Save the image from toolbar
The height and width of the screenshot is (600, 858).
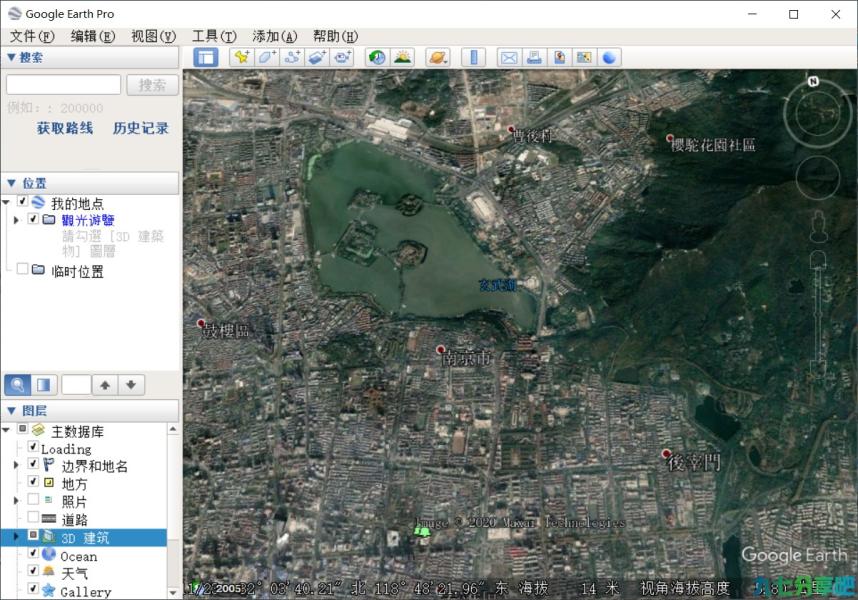(559, 57)
